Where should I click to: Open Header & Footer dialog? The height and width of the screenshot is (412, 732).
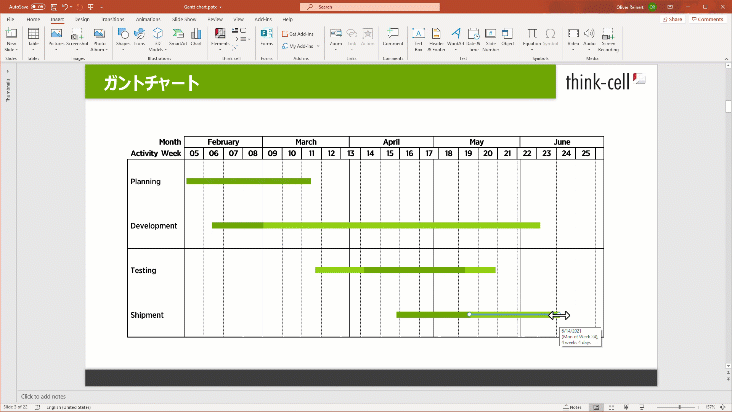tap(436, 39)
